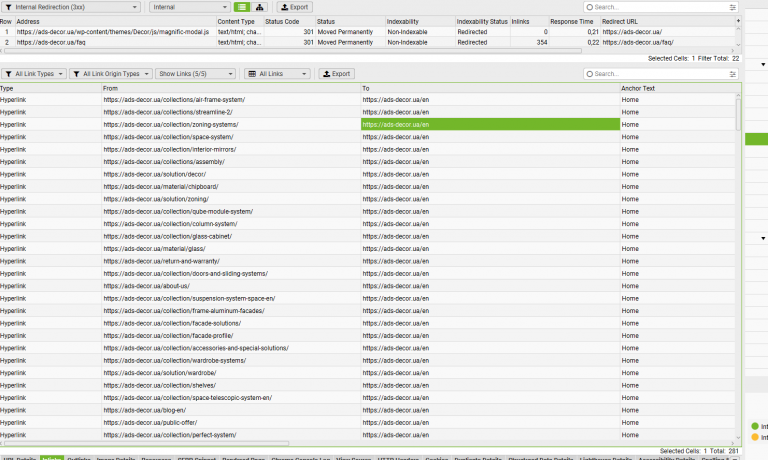Select From URL about-us/

coord(146,286)
